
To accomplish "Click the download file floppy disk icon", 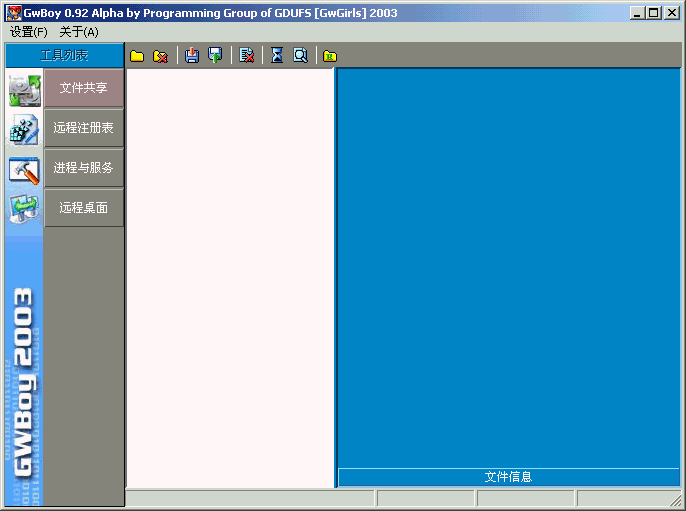I will (192, 56).
